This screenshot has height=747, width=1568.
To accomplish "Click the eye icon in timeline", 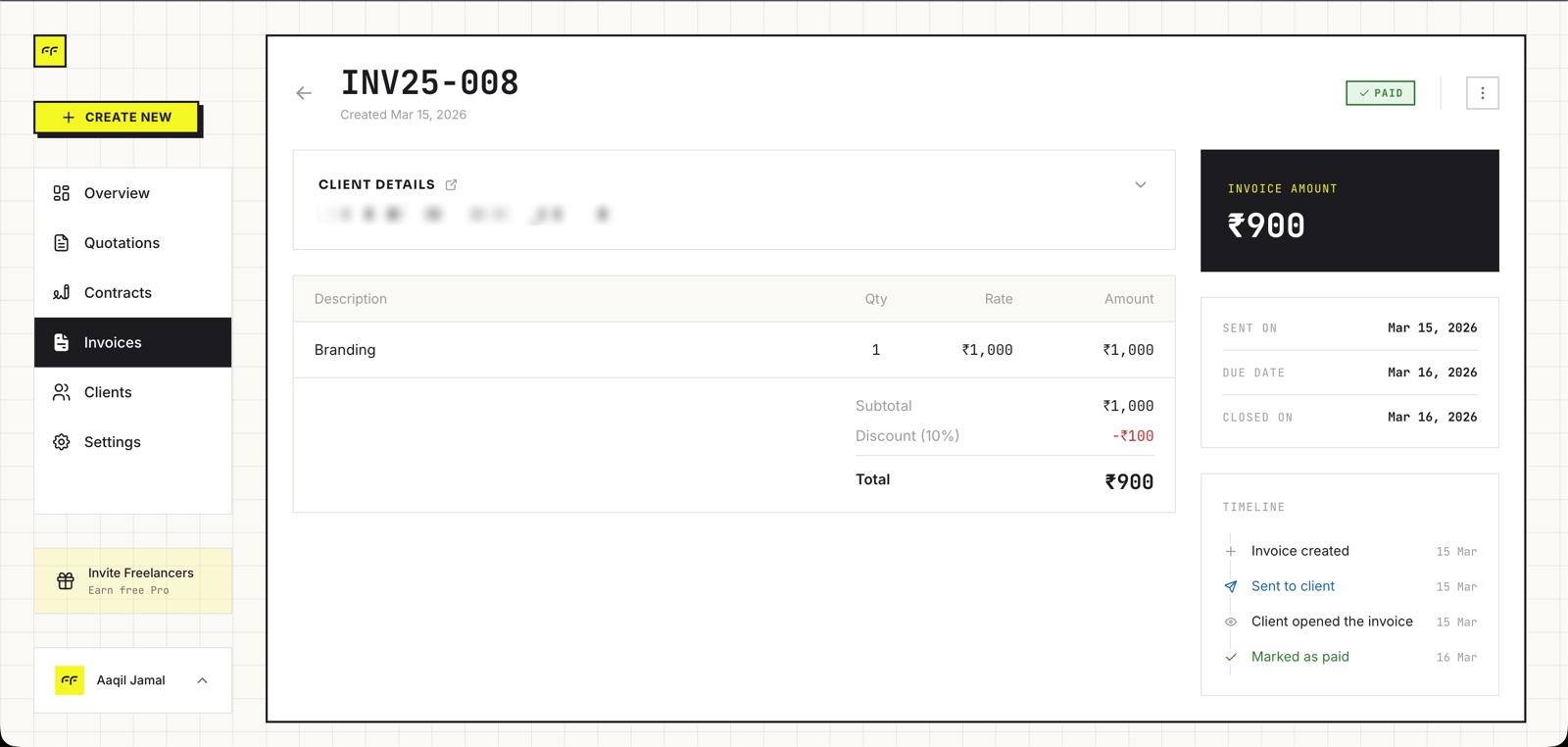I will [1231, 622].
